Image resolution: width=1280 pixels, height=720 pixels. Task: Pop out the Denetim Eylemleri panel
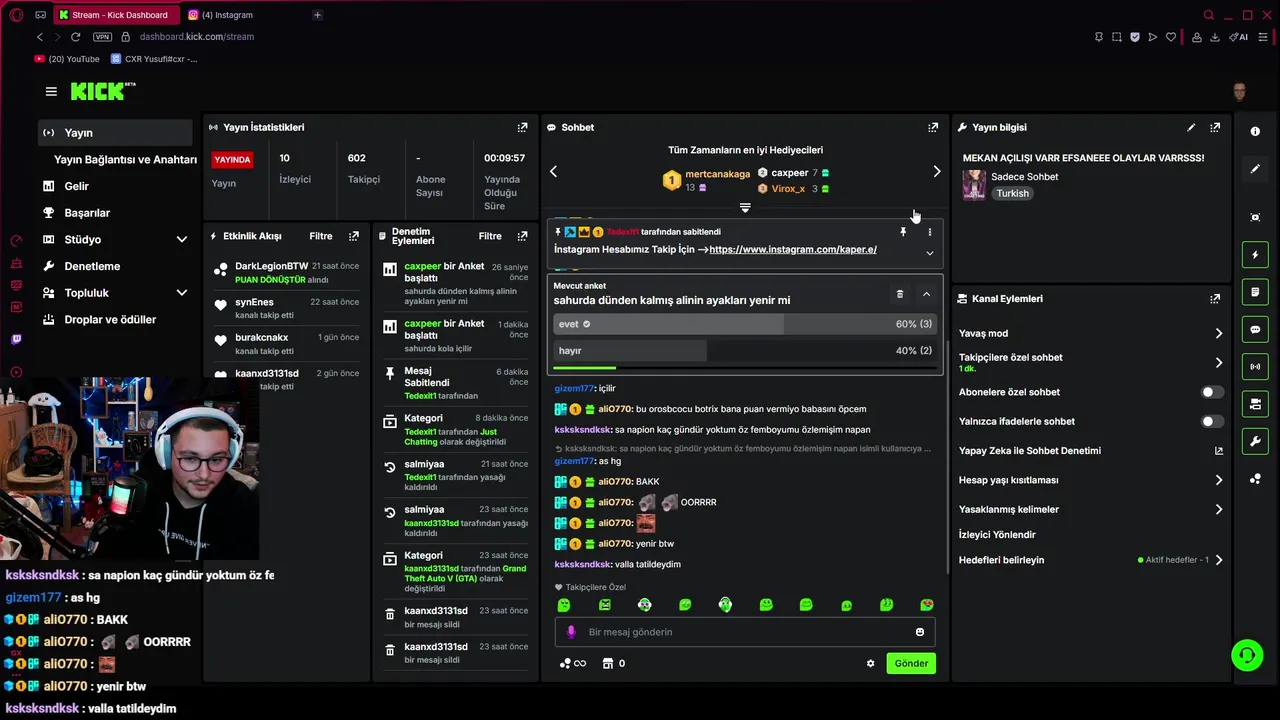click(x=522, y=236)
